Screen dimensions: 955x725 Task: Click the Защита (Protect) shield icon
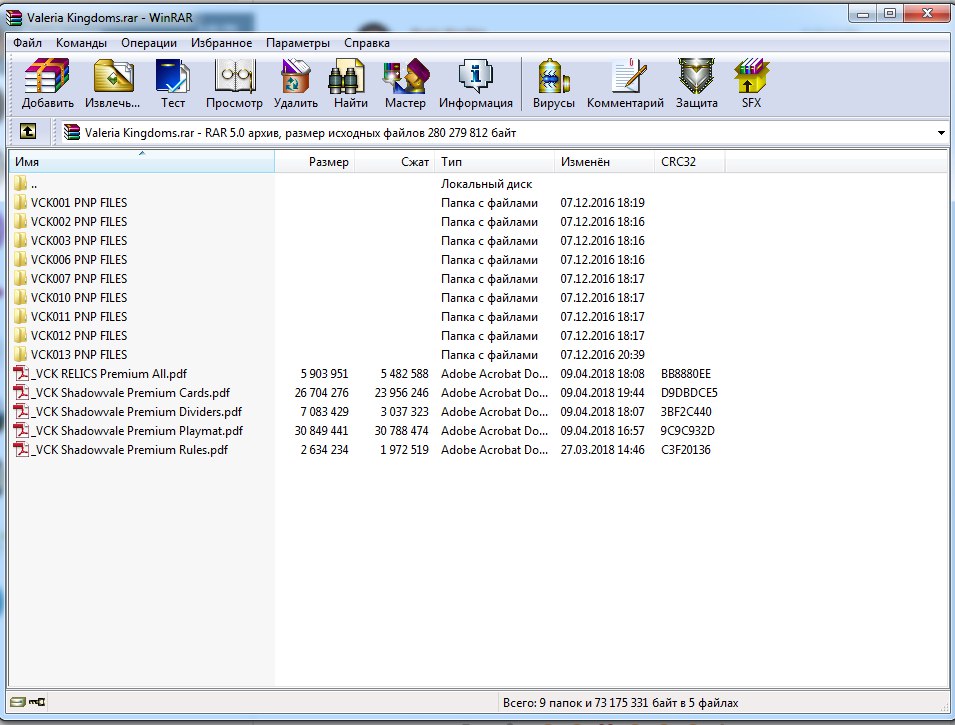point(696,77)
